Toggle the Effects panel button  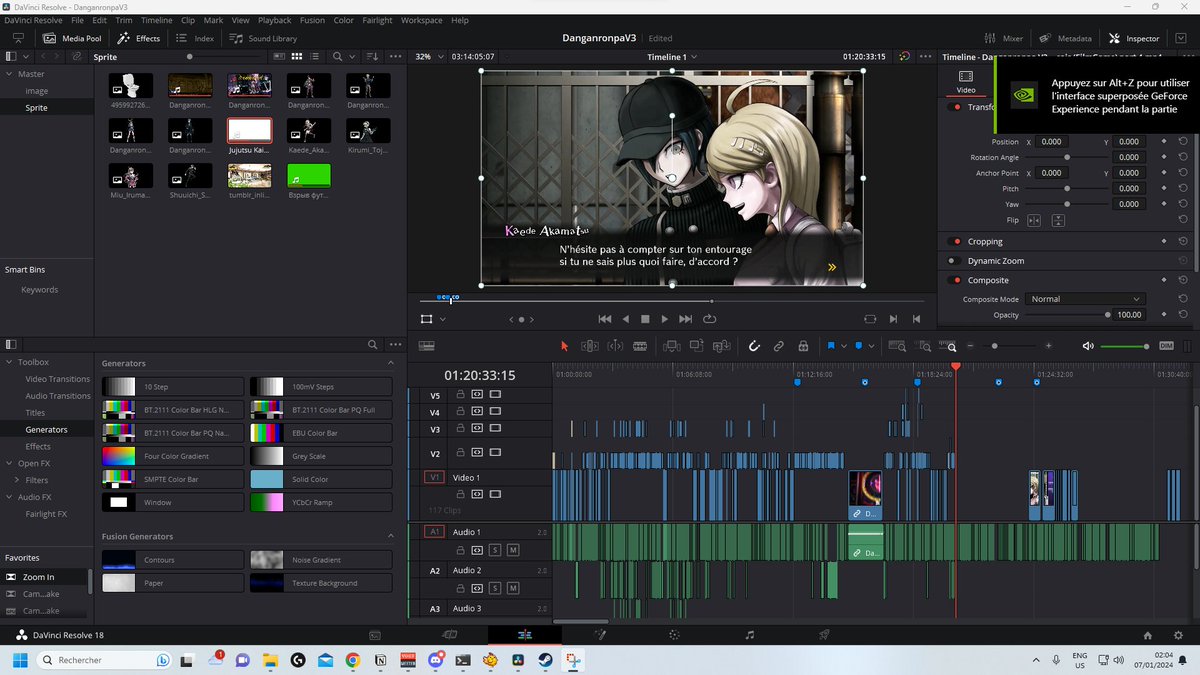pyautogui.click(x=139, y=38)
